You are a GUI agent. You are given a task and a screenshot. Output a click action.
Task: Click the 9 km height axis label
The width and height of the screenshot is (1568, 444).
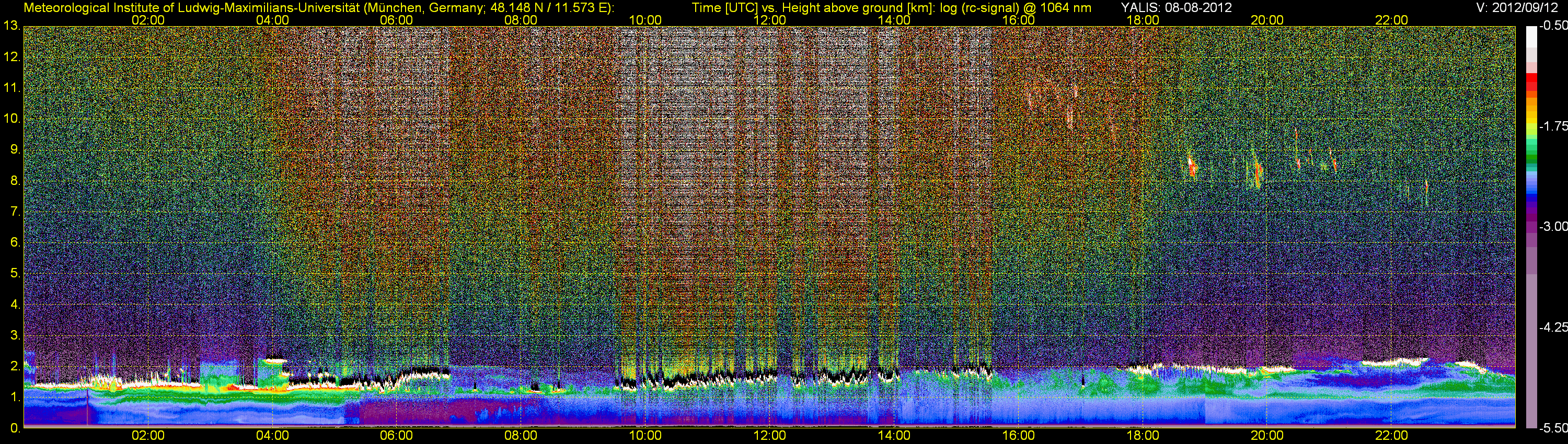15,149
